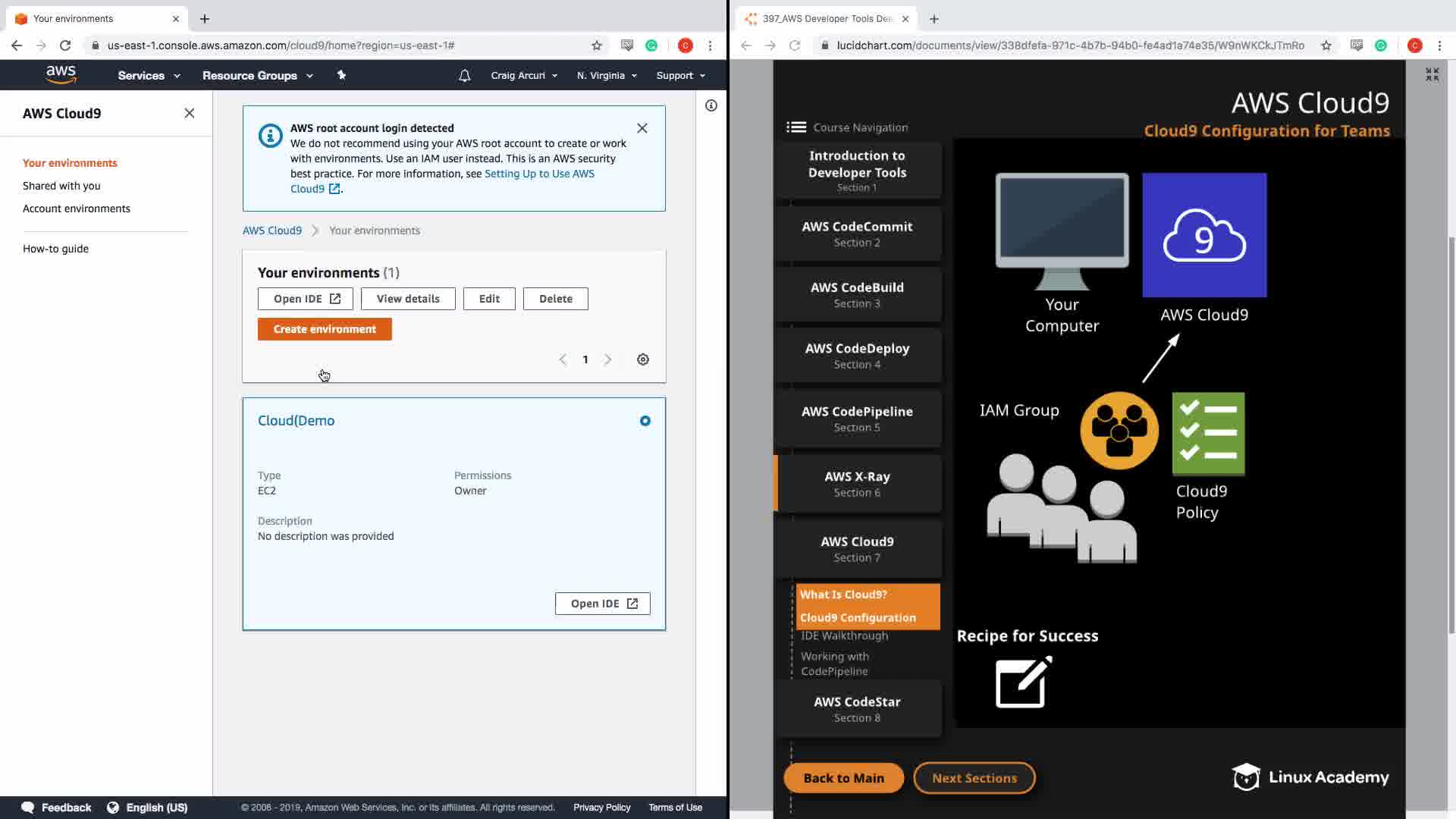Open the Craig Arcuri account dropdown
Viewport: 1456px width, 819px height.
523,76
